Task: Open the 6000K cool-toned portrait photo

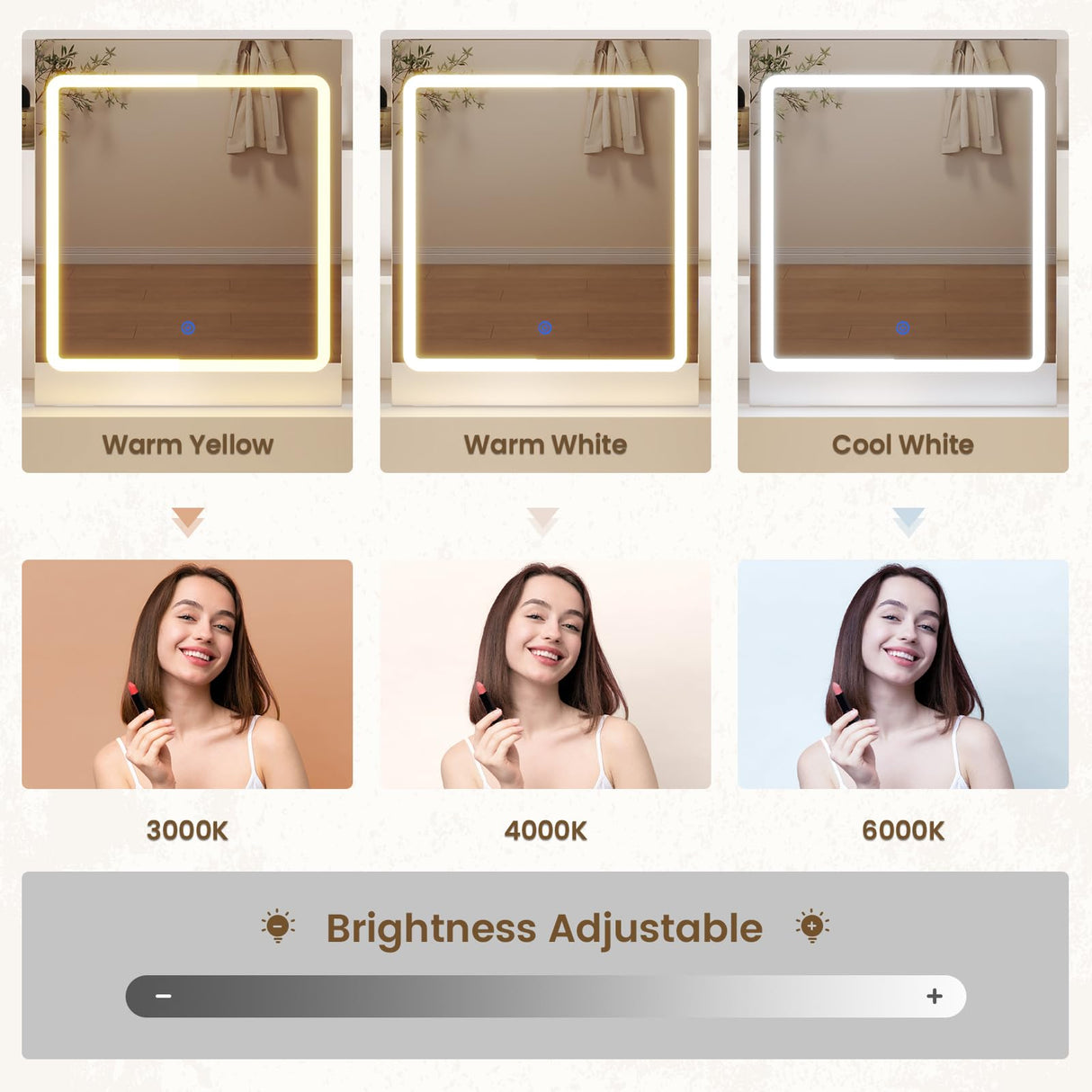Action: point(903,675)
